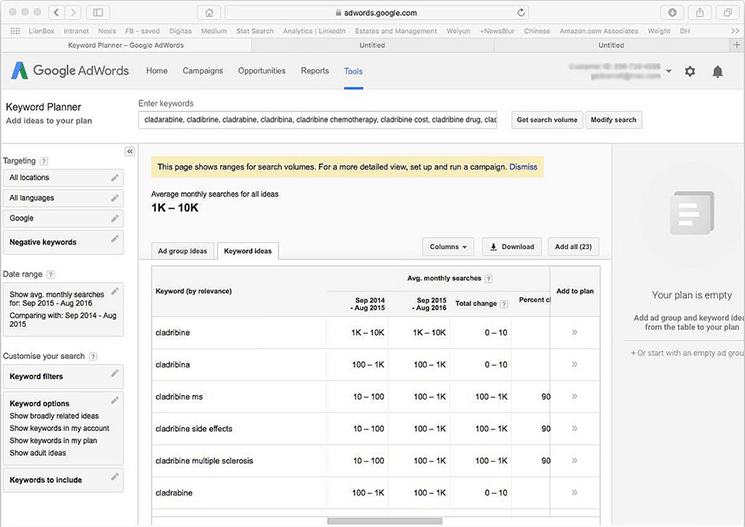
Task: Click the Enter keywords input field
Action: pyautogui.click(x=317, y=120)
